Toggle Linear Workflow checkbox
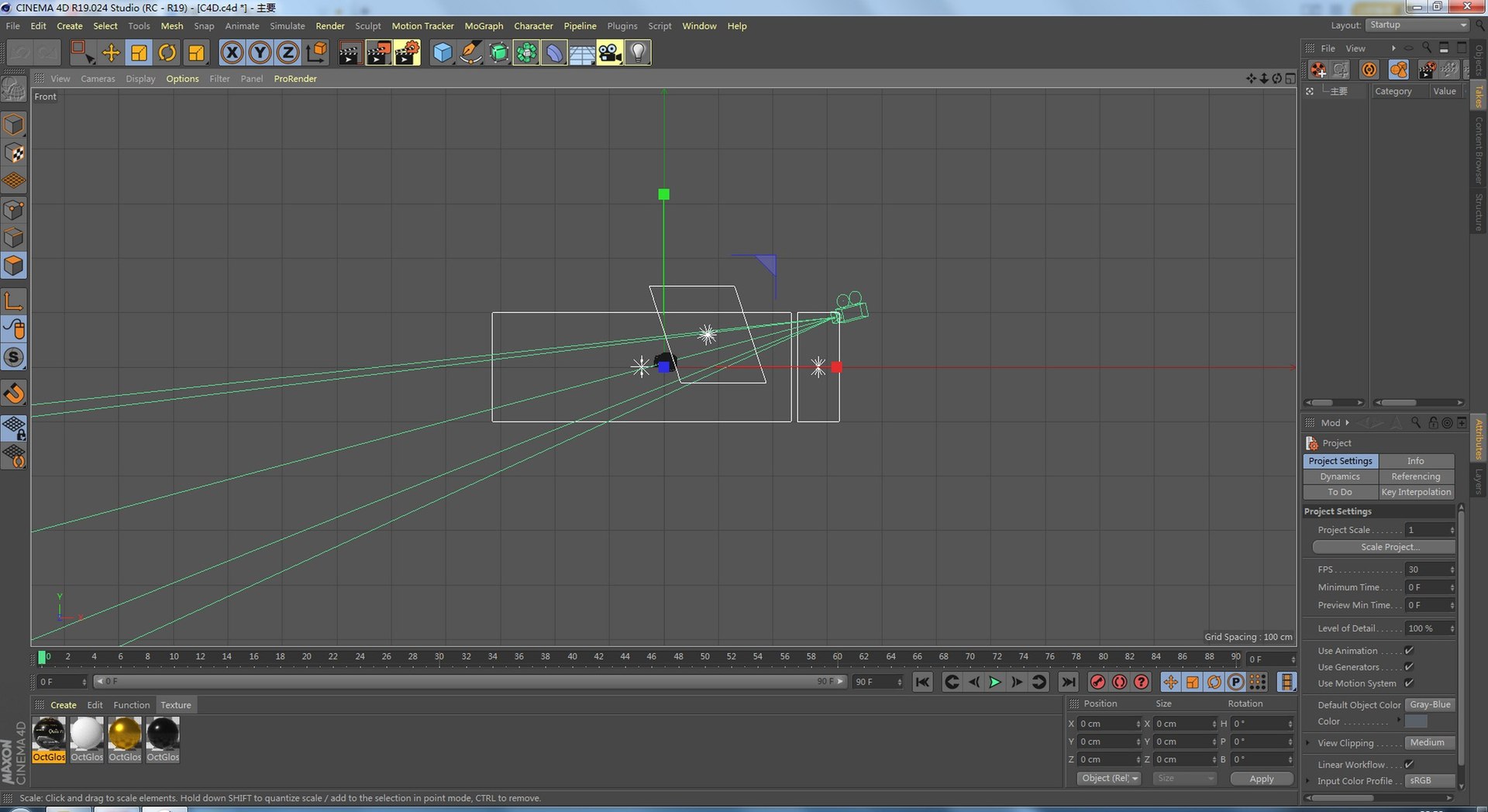Screen dimensions: 1488x812 pyautogui.click(x=1409, y=765)
